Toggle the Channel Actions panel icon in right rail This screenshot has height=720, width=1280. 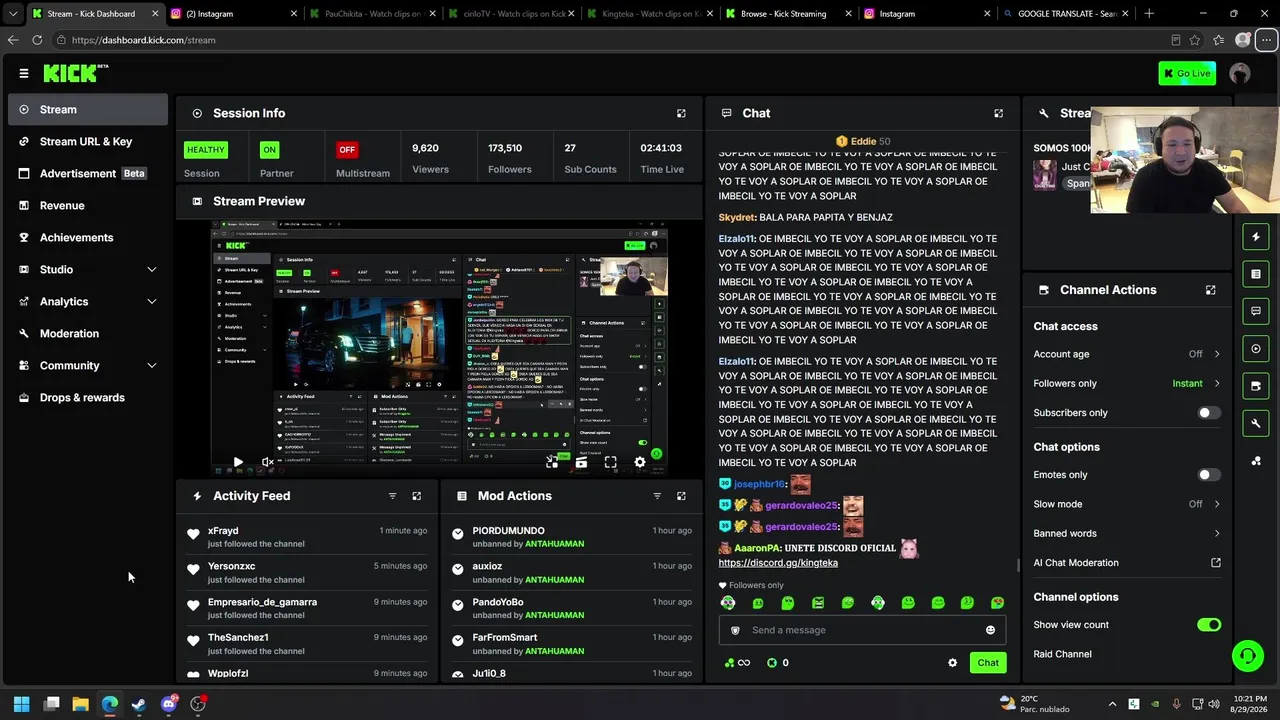click(x=1256, y=386)
